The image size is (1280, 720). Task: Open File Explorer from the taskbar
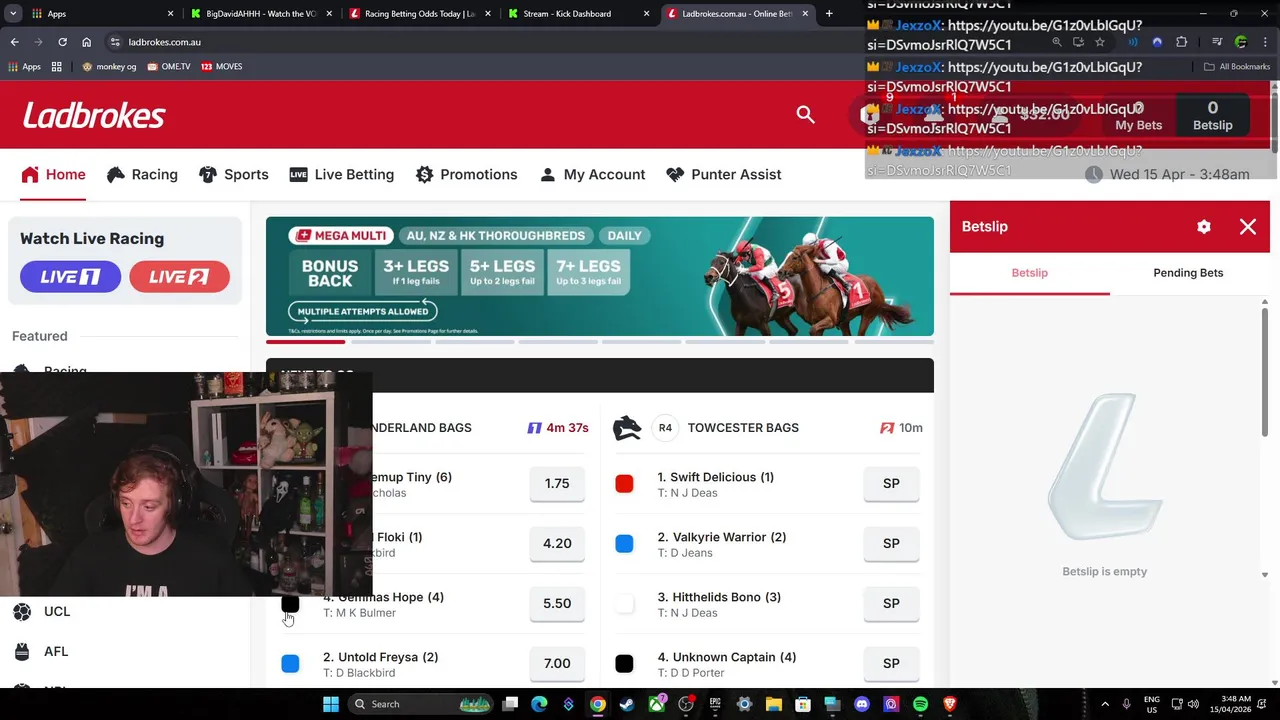click(773, 704)
